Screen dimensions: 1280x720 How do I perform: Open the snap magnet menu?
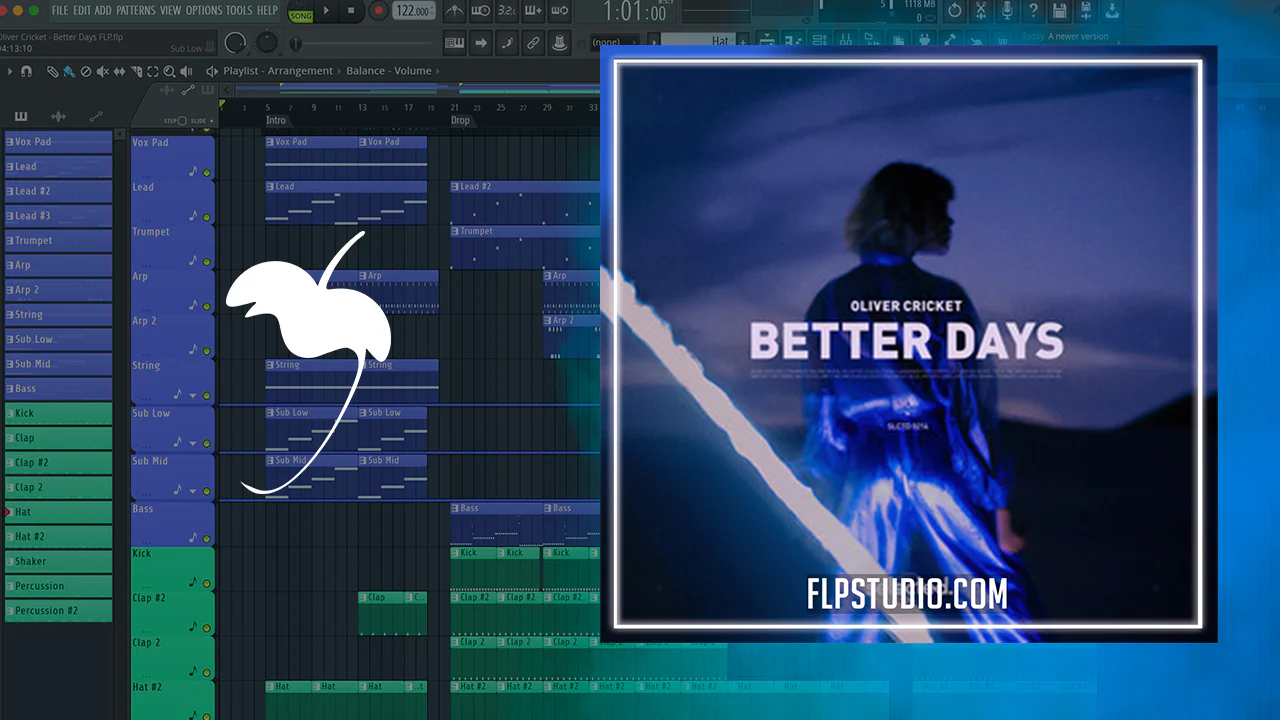point(26,71)
